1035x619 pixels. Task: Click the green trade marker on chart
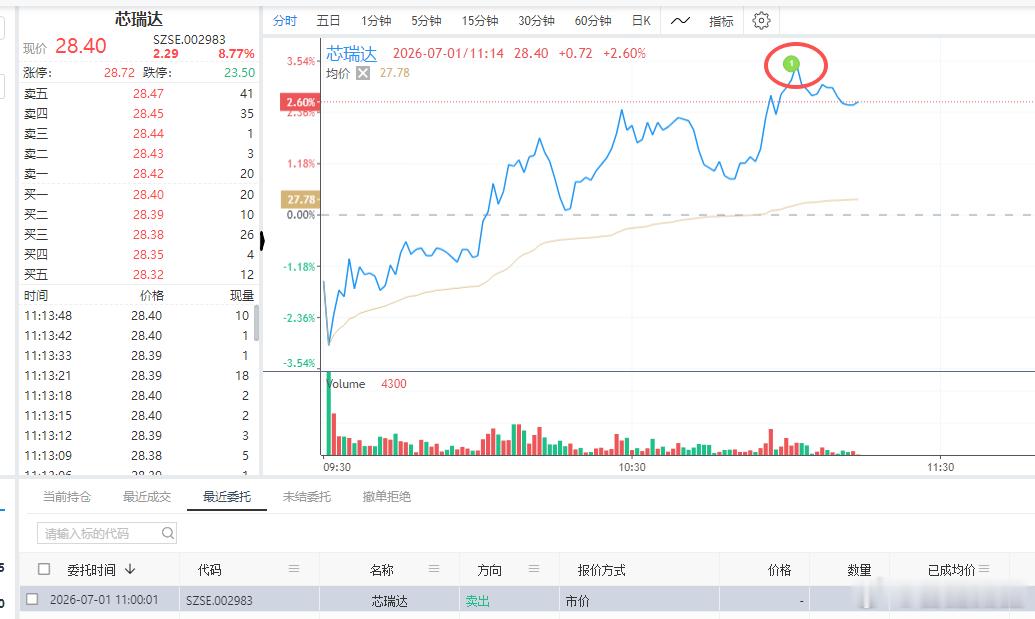[791, 63]
